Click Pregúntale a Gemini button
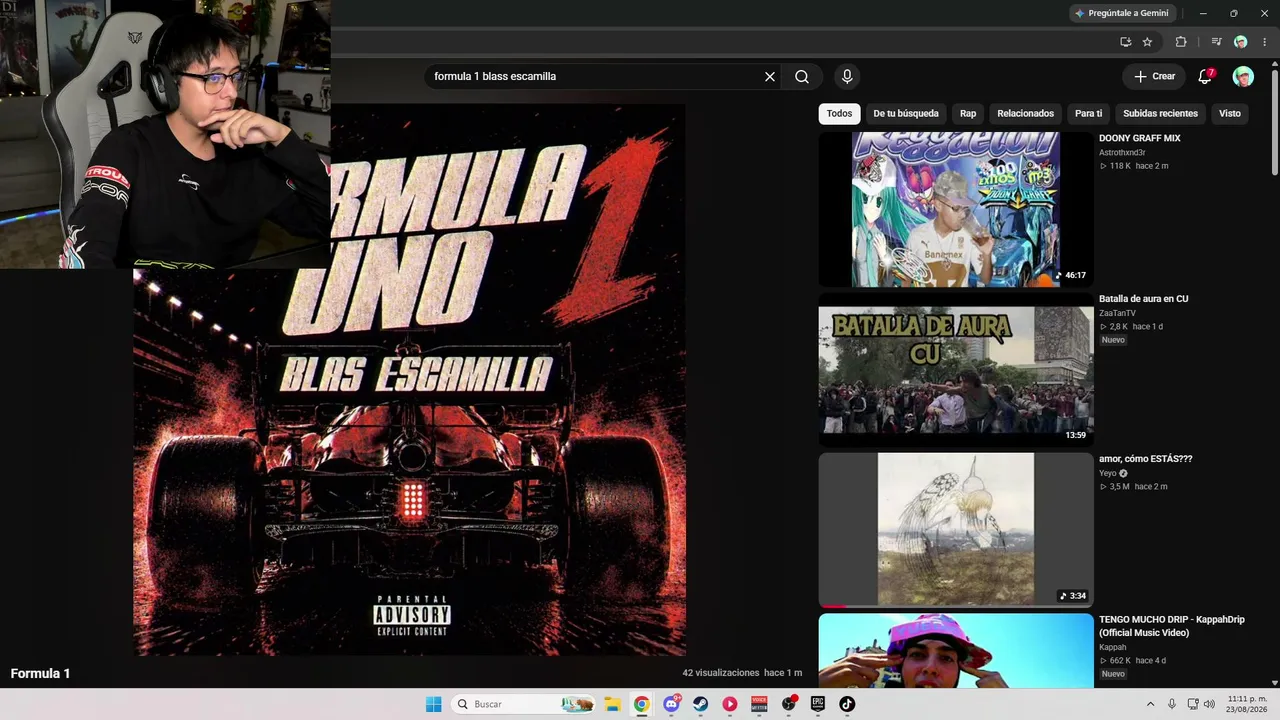The image size is (1280, 720). (1121, 13)
